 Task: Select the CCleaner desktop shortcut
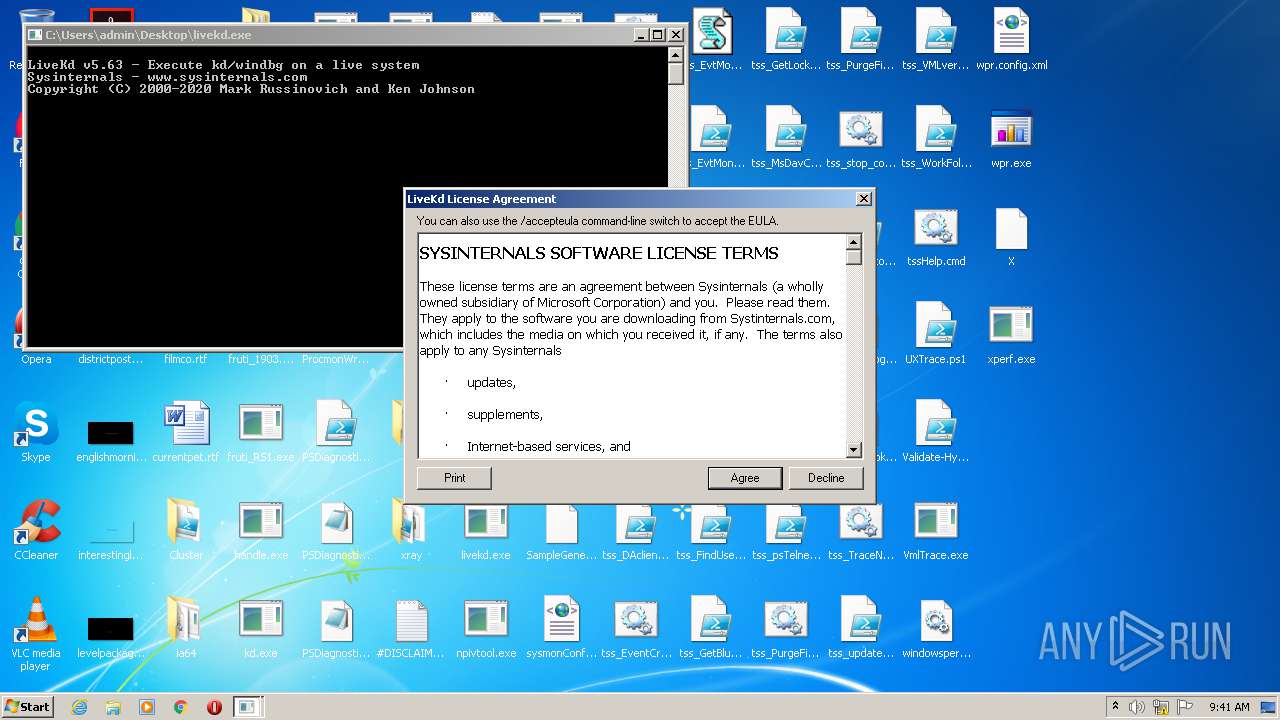click(x=36, y=531)
